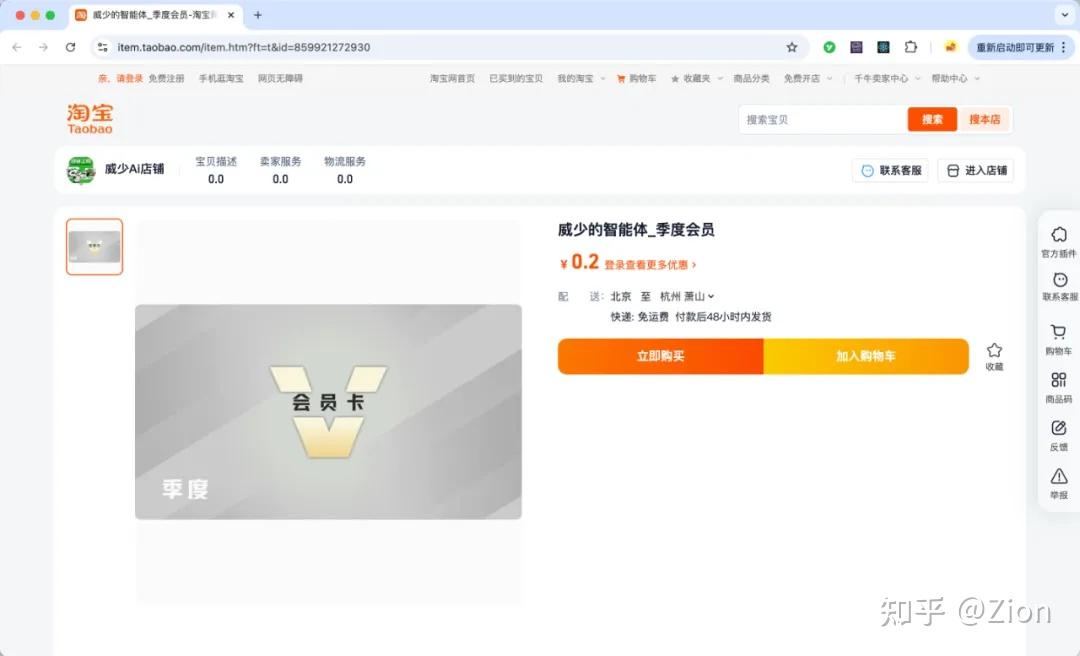Open the Chrome extensions puzzle icon
The image size is (1080, 656).
click(911, 48)
